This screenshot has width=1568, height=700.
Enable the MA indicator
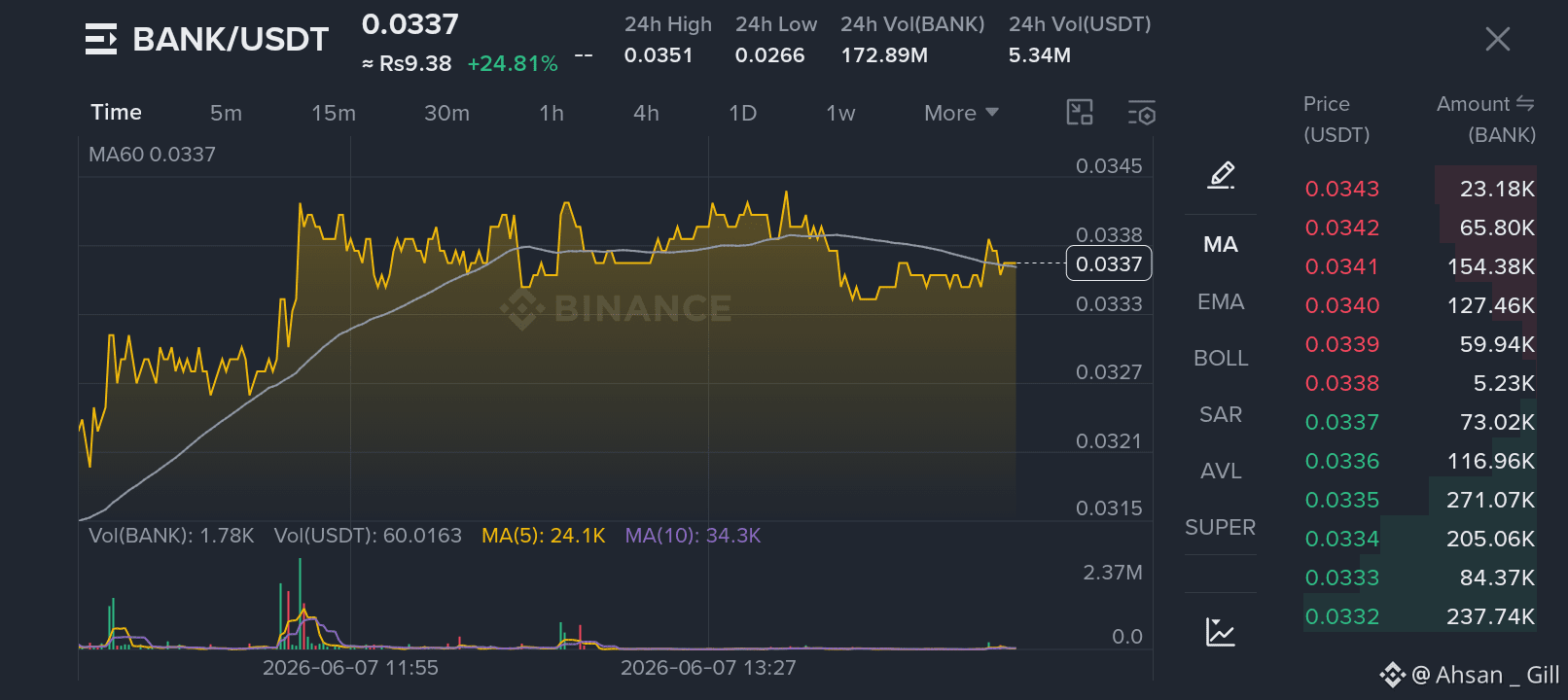(x=1221, y=244)
